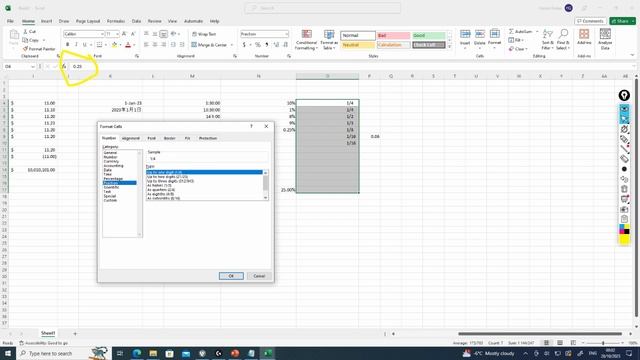640x360 pixels.
Task: Apply Comma Style from Number group
Action: coord(267,45)
